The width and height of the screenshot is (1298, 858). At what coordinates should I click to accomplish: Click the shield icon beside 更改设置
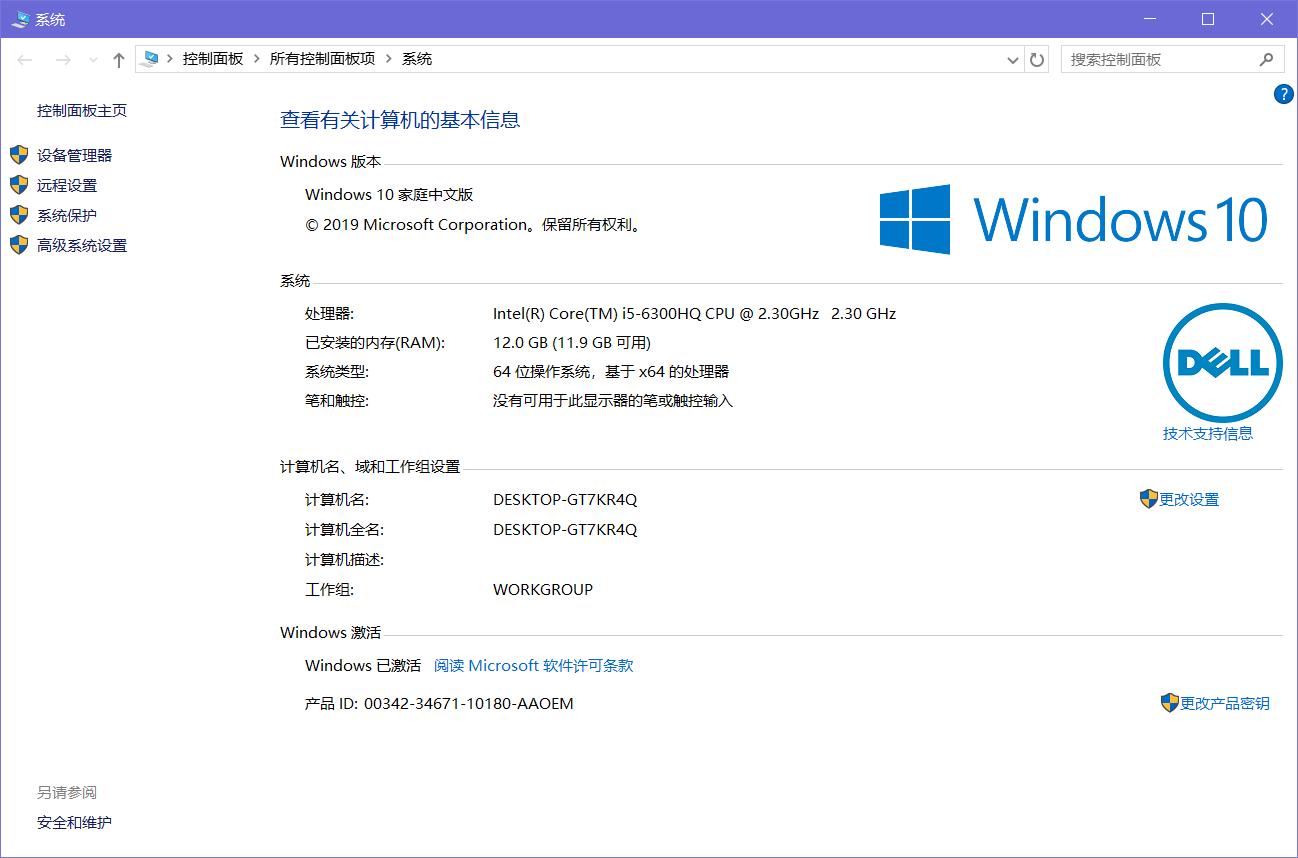click(x=1148, y=499)
